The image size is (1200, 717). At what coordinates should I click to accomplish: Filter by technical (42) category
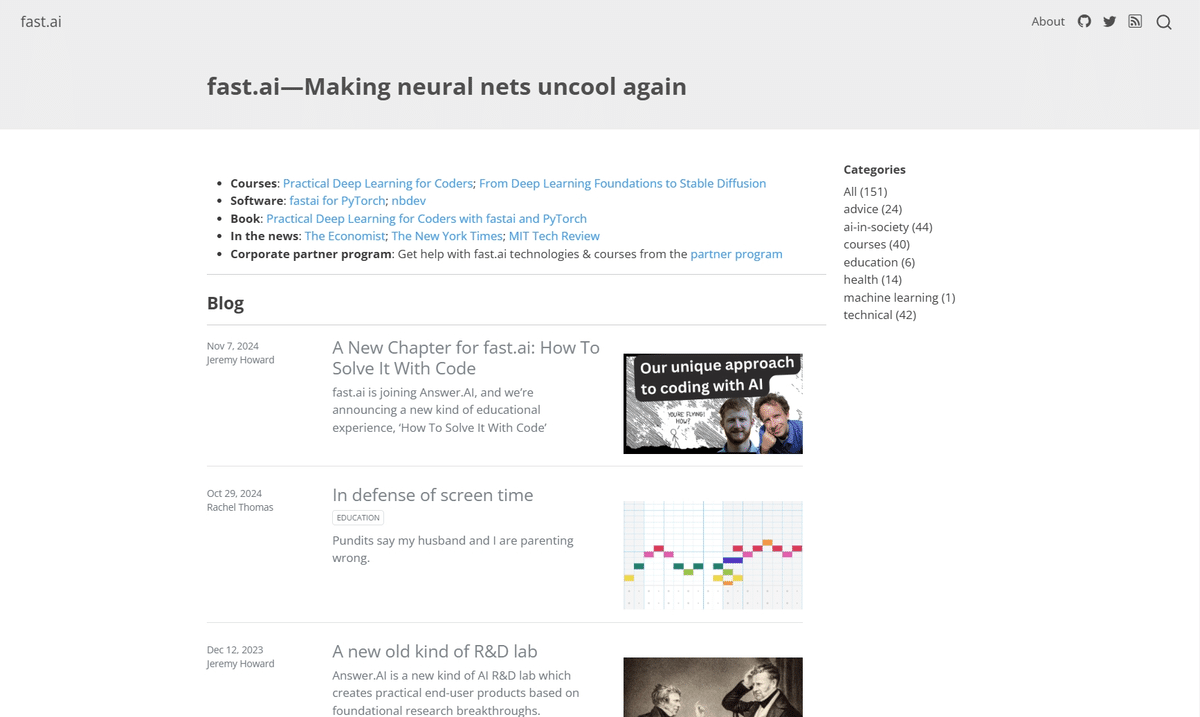click(x=880, y=315)
